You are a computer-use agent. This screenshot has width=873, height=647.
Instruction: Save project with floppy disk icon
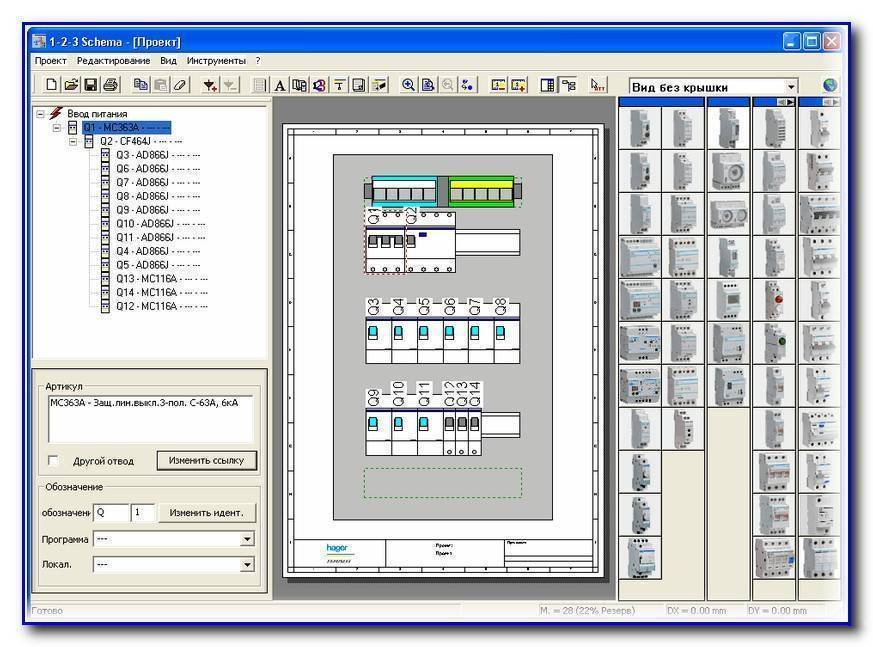coord(90,86)
